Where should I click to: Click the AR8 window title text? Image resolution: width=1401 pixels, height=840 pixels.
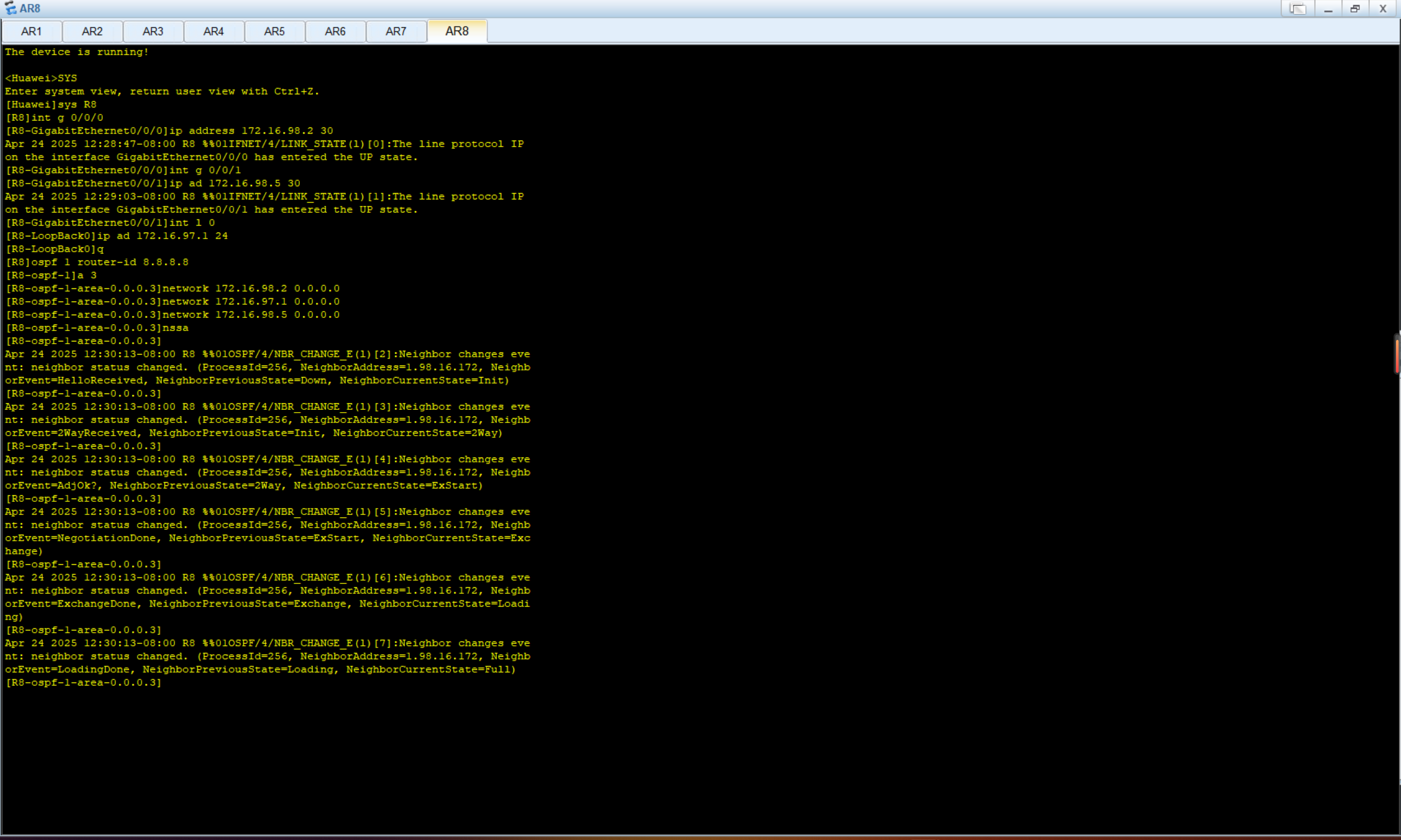click(30, 9)
